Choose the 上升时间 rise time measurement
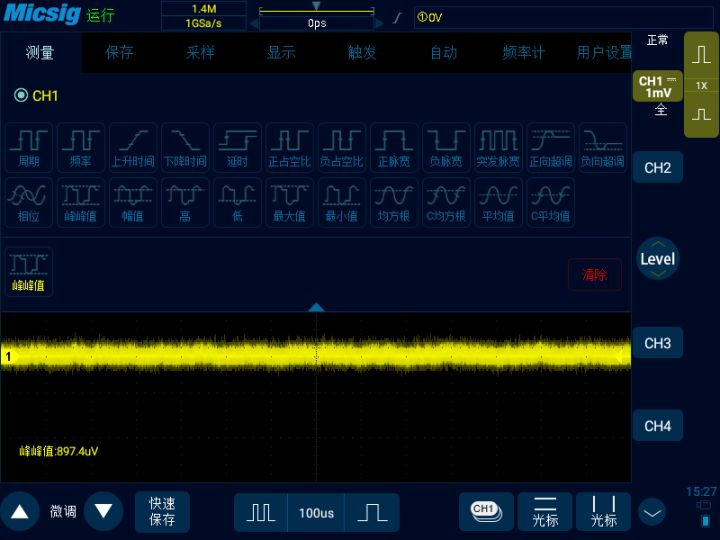Screen dimensions: 720x540 coord(133,147)
